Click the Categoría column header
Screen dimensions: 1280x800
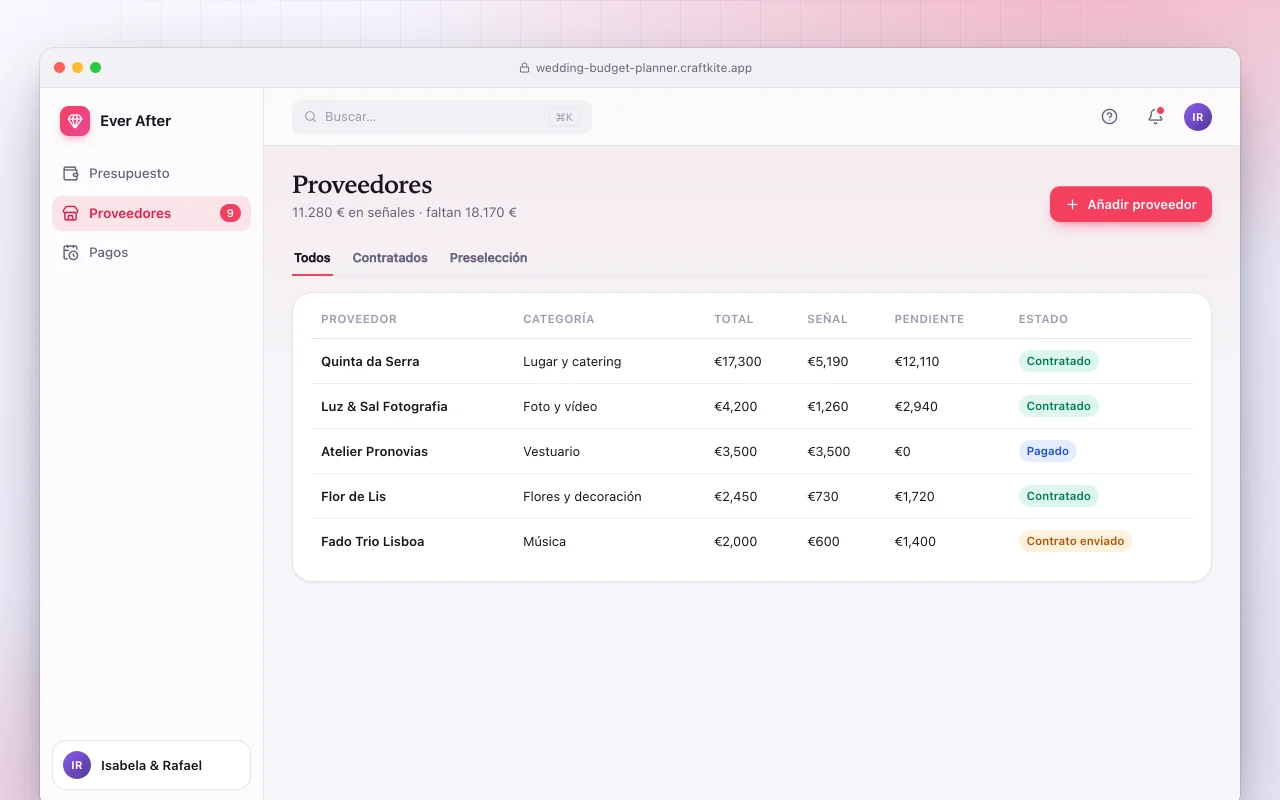pyautogui.click(x=559, y=319)
